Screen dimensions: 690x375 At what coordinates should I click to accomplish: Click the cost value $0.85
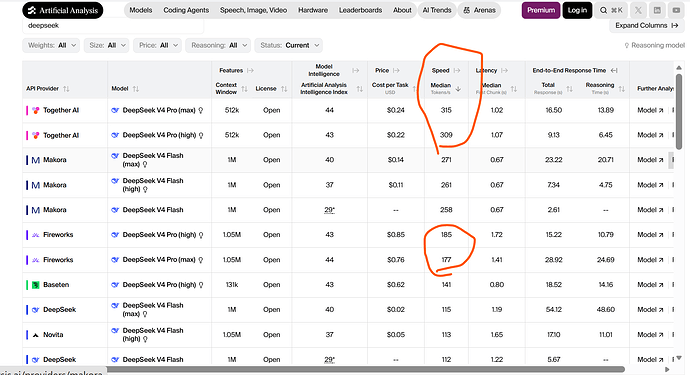[396, 235]
